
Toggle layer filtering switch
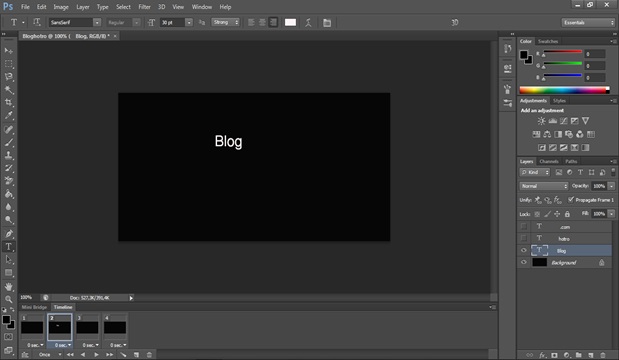coord(613,172)
